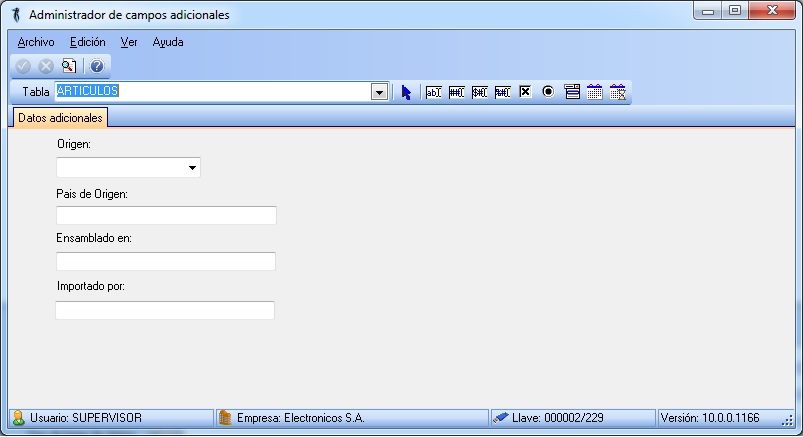Image resolution: width=803 pixels, height=437 pixels.
Task: Close the Administrador de campos adicionales window
Action: coord(772,11)
